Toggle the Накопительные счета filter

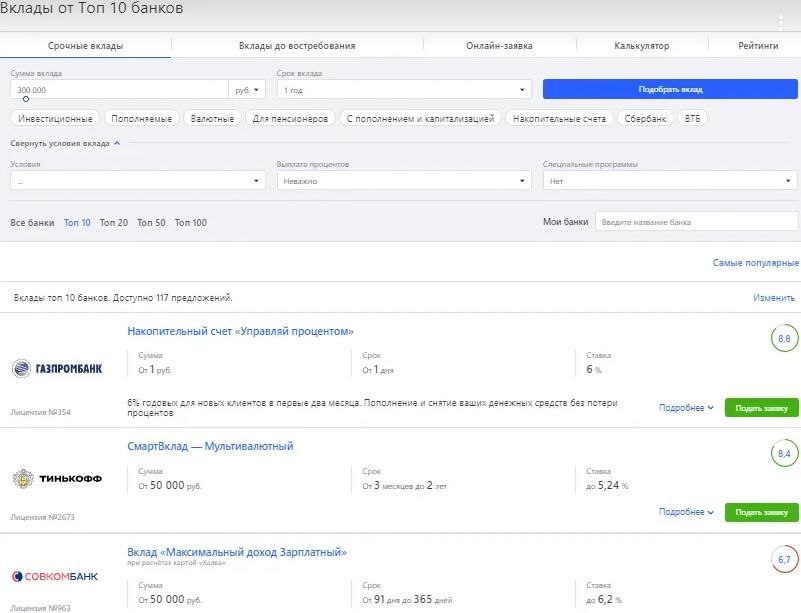pyautogui.click(x=559, y=118)
